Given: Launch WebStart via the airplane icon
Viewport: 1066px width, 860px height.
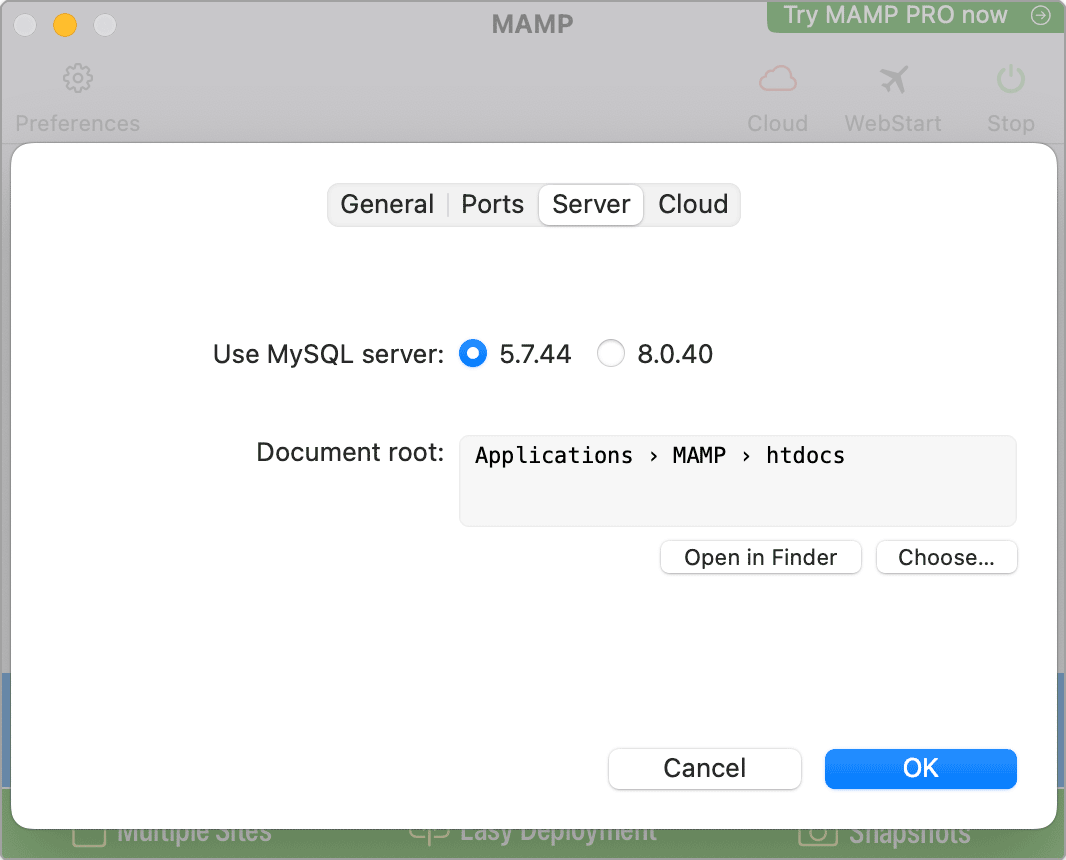Looking at the screenshot, I should (893, 79).
